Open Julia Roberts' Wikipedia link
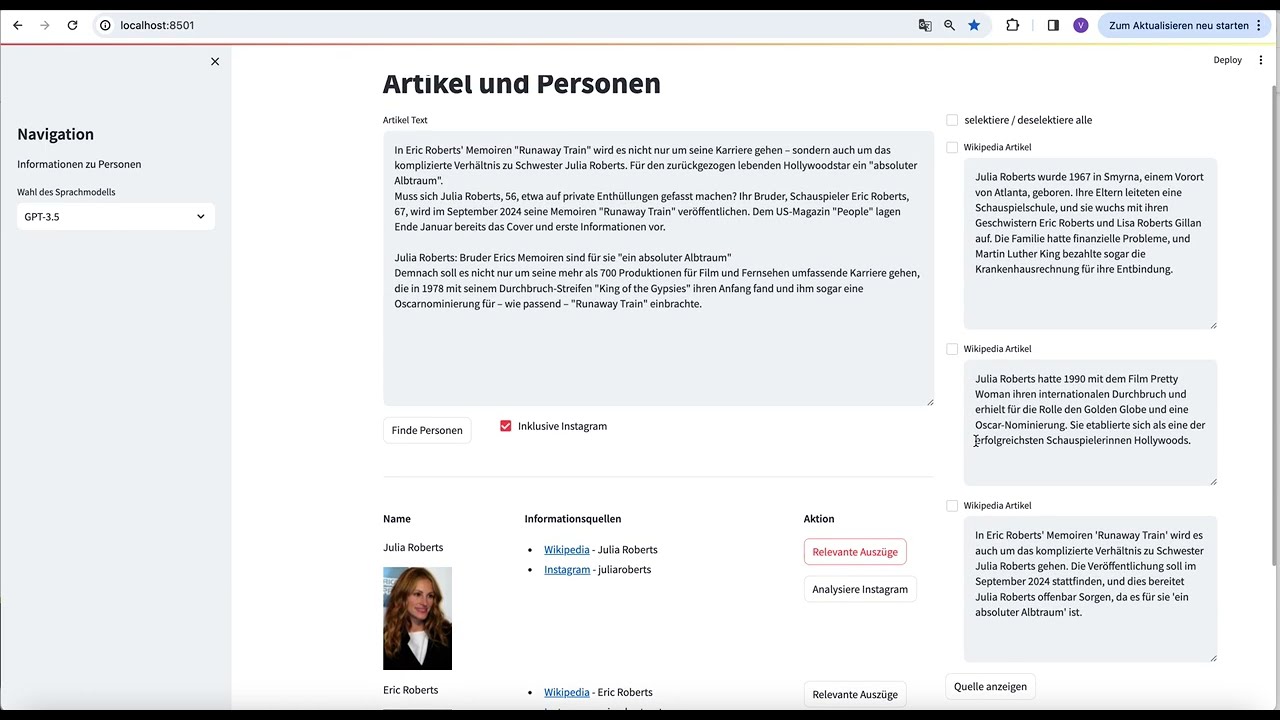Viewport: 1280px width, 720px height. point(566,550)
